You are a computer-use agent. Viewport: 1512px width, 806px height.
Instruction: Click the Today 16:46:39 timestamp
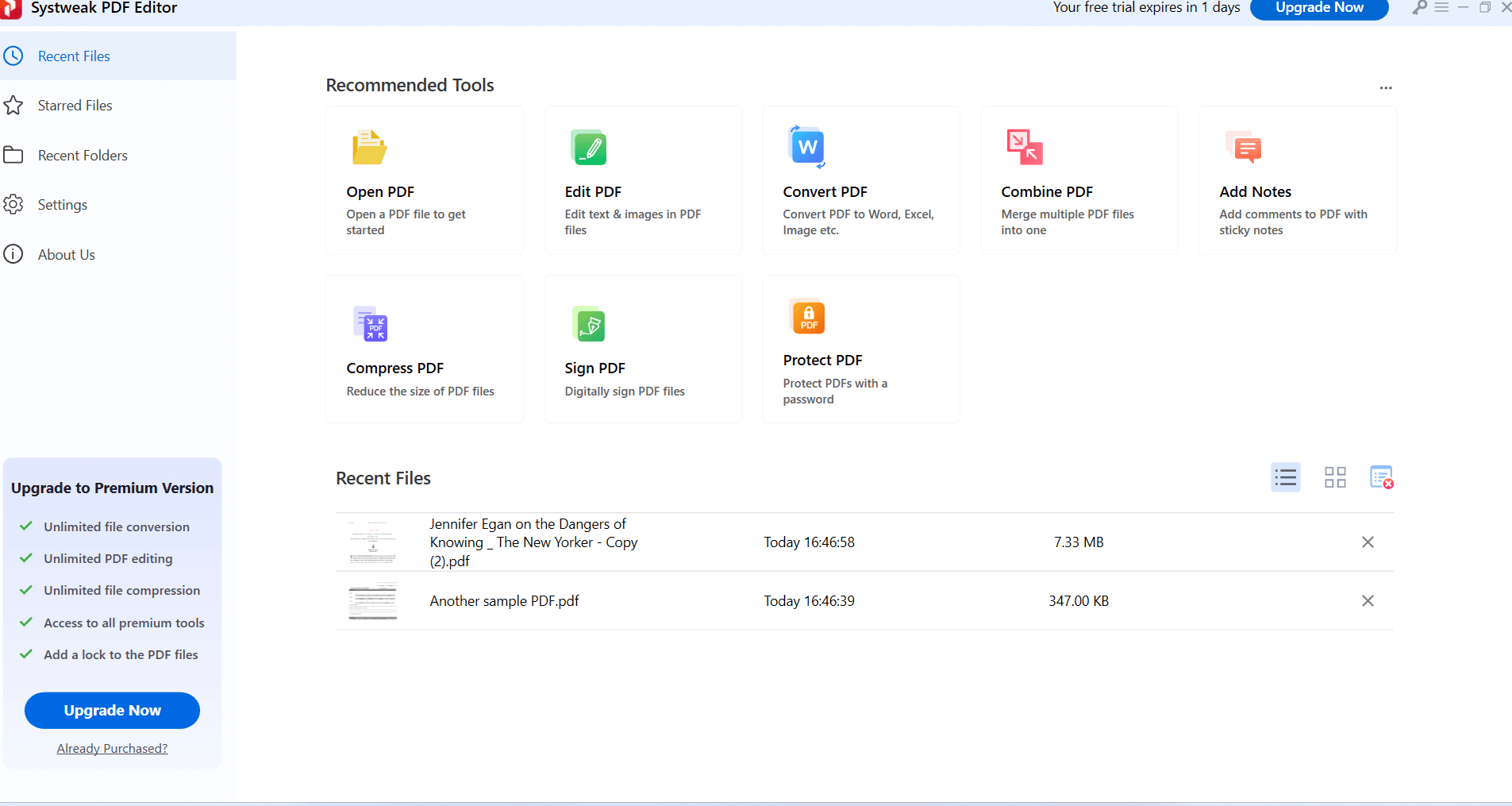click(x=809, y=601)
